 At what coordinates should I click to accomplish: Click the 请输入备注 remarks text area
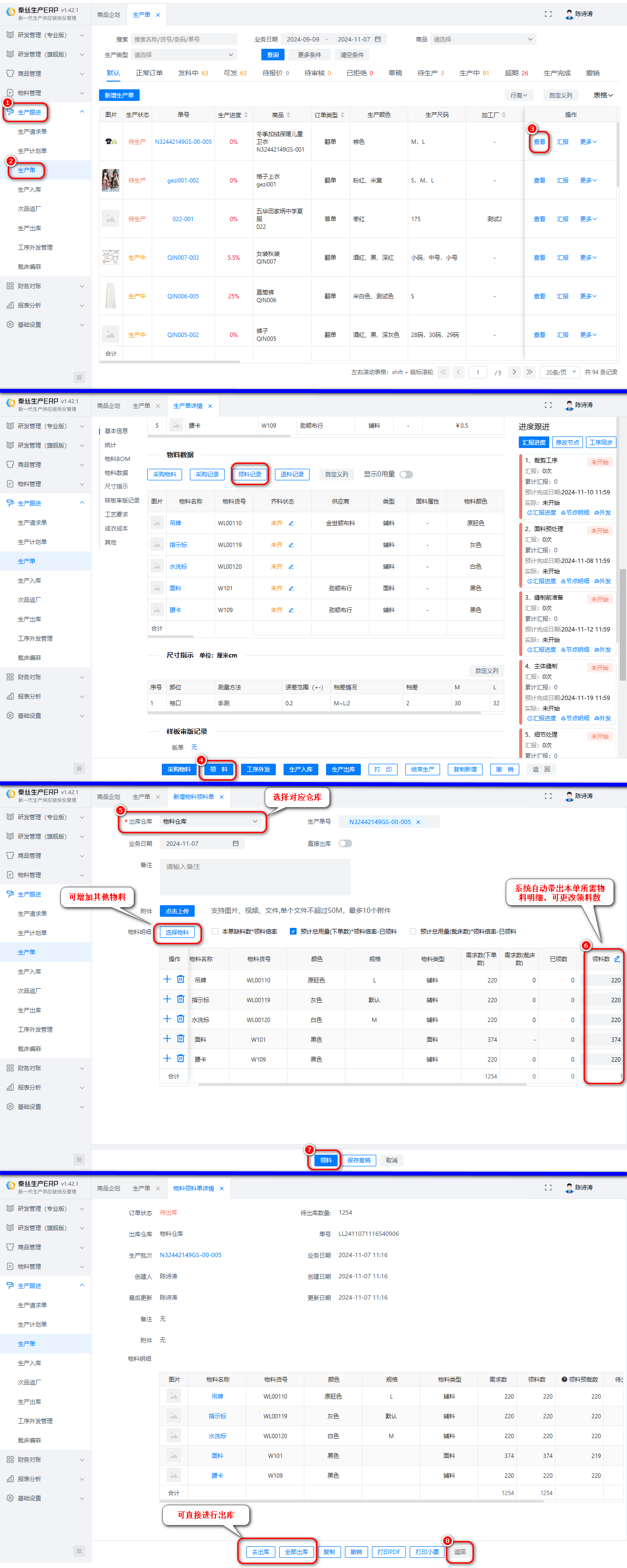pos(255,877)
